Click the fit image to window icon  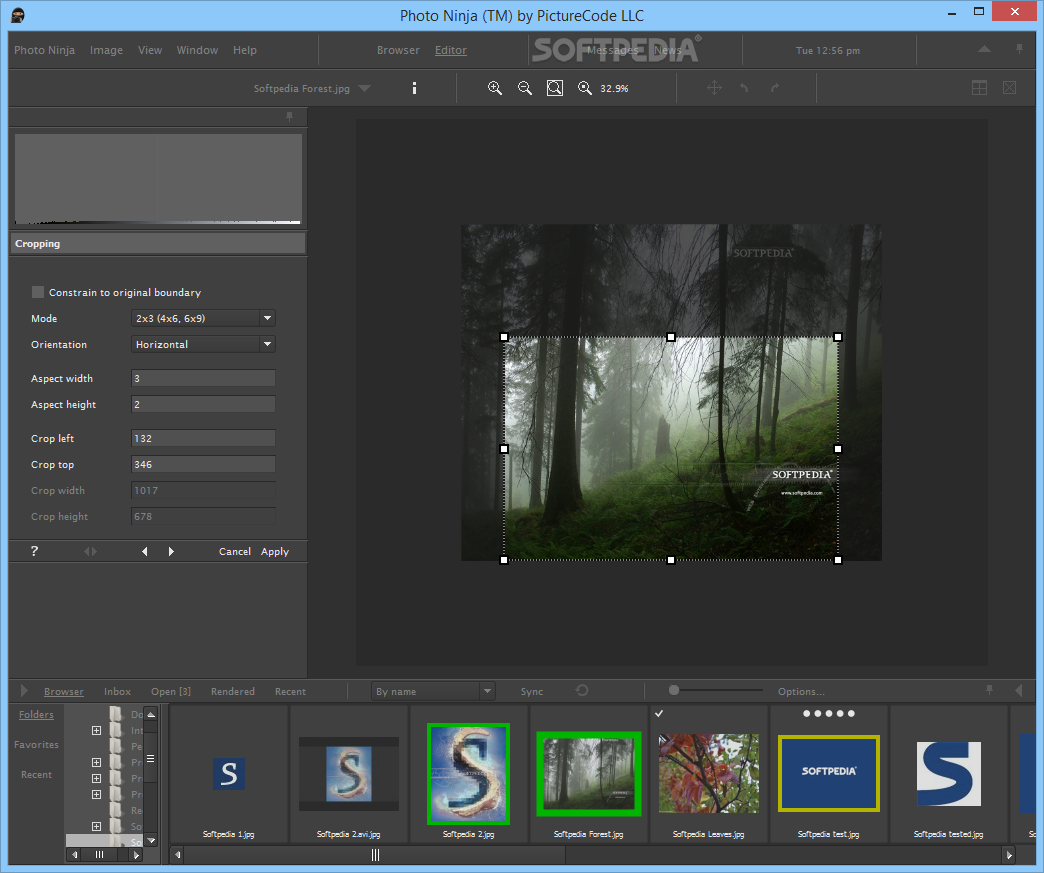[x=555, y=88]
